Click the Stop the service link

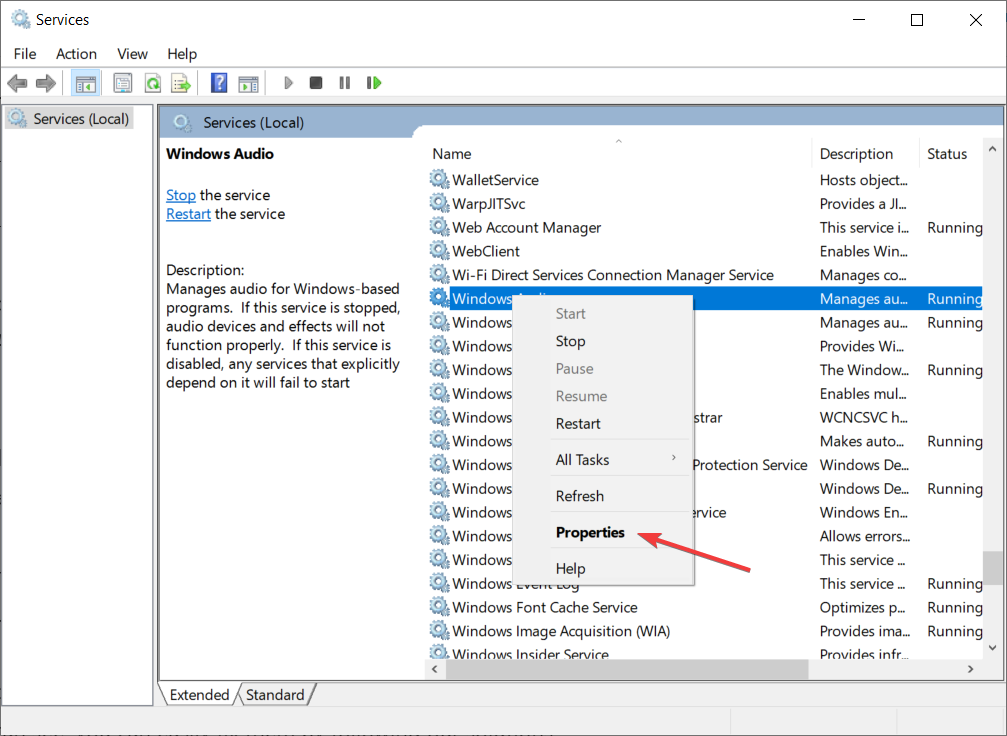[180, 195]
